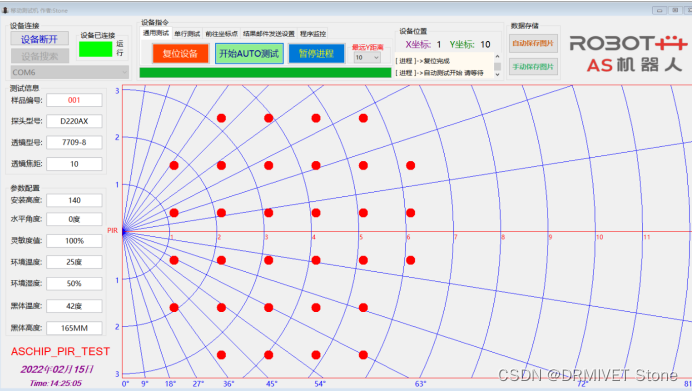Image resolution: width=693 pixels, height=391 pixels.
Task: Click the 透镜焦距 field showing 10
Action: (74, 164)
